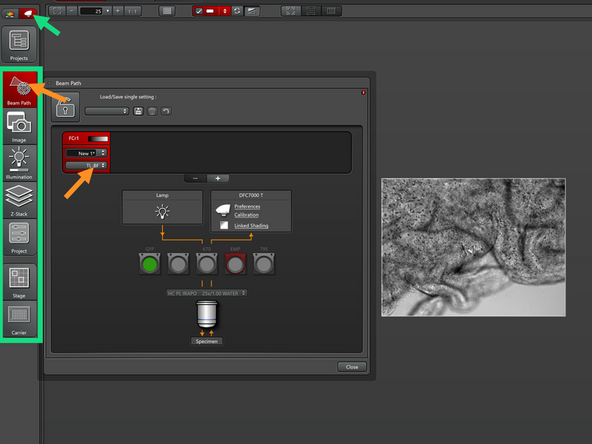Image resolution: width=592 pixels, height=444 pixels.
Task: Click the Lamp bulb icon
Action: point(163,211)
